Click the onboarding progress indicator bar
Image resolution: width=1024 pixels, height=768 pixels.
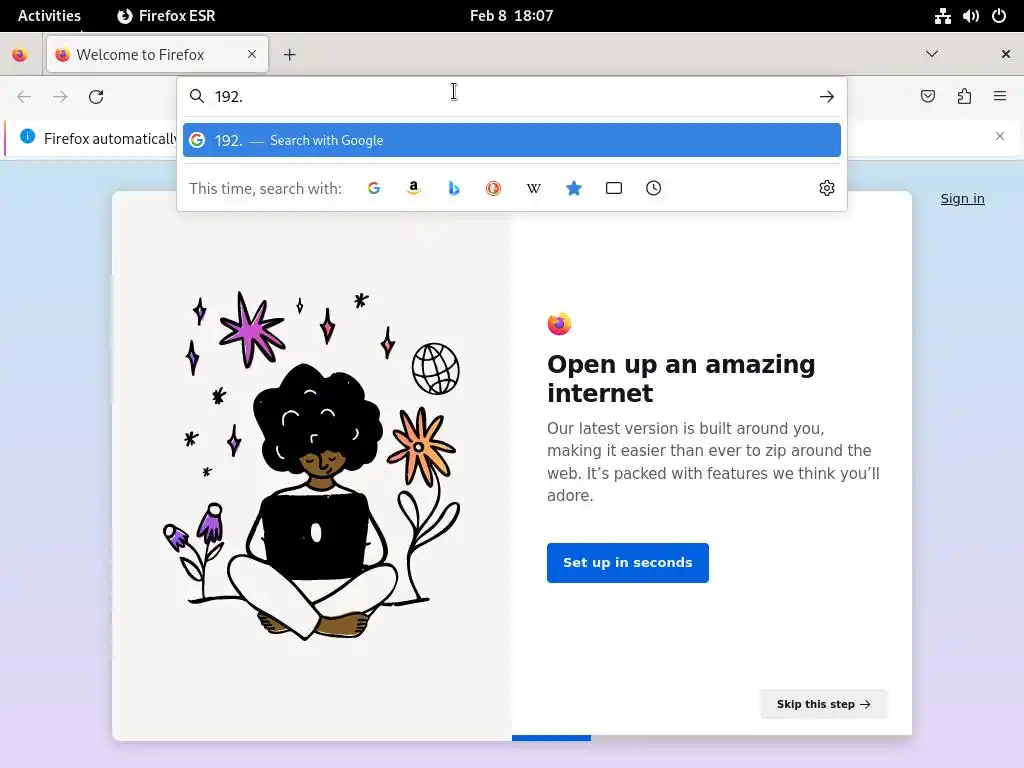click(712, 738)
